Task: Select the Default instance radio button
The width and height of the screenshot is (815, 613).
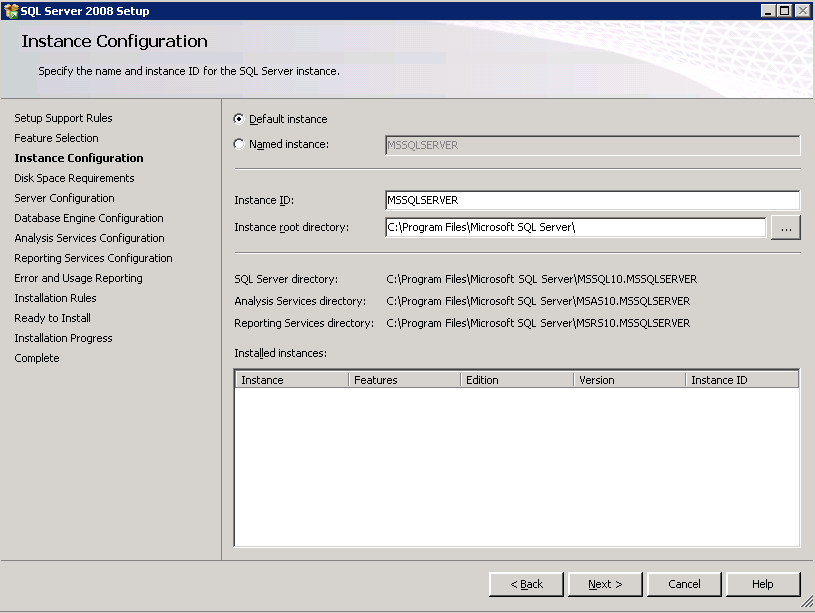Action: (237, 119)
